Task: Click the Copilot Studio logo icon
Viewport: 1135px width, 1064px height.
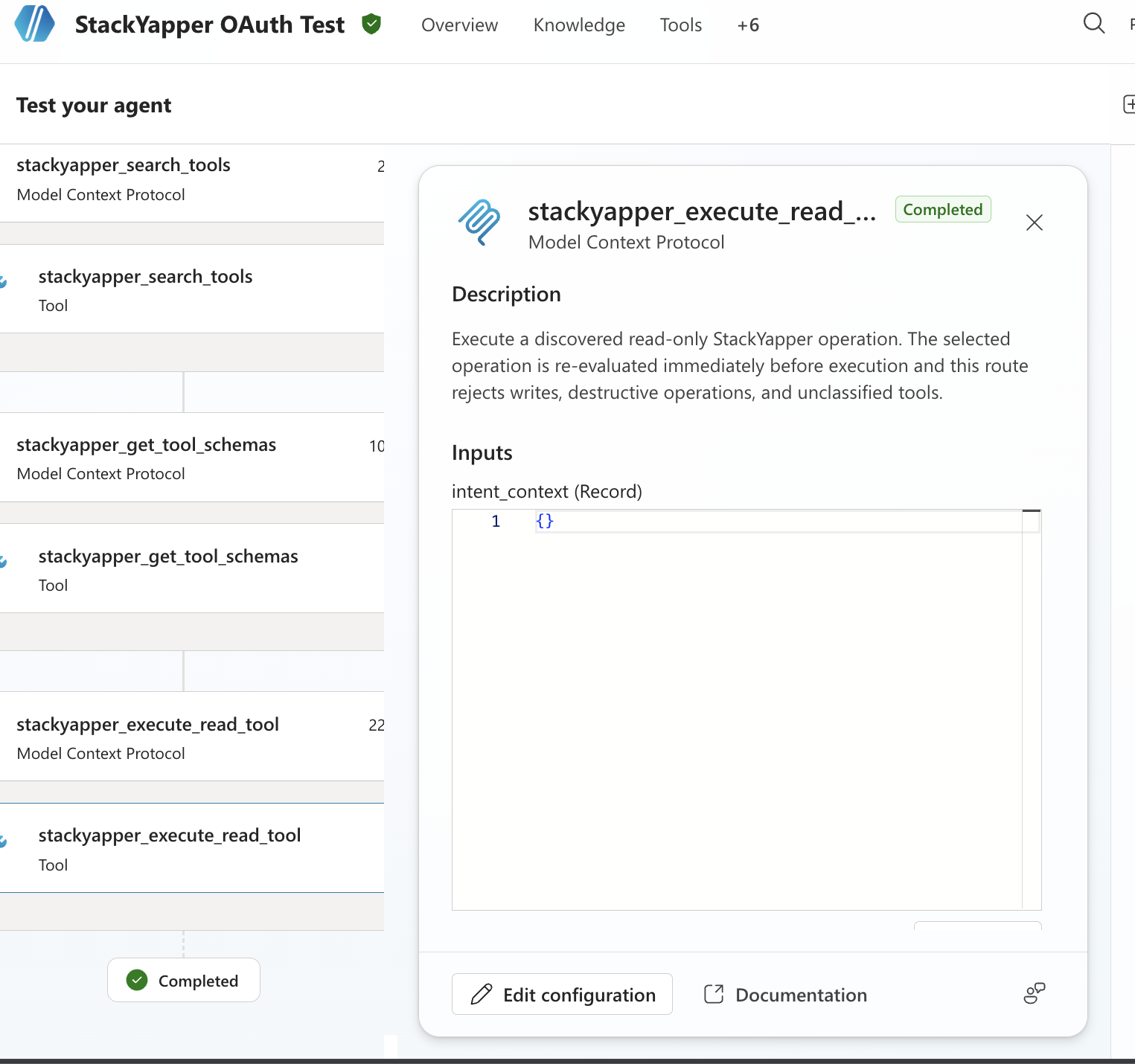Action: pyautogui.click(x=34, y=24)
